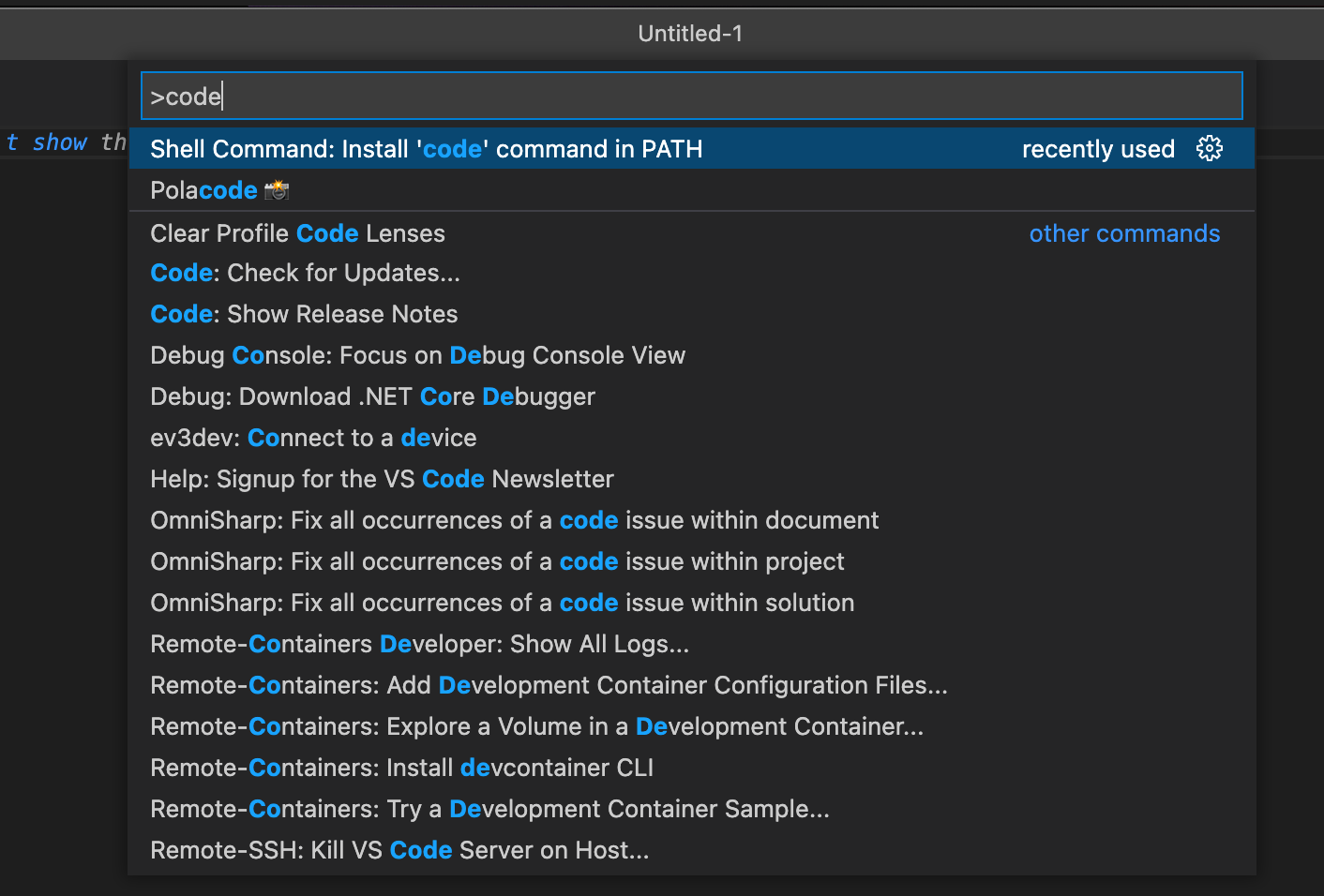Run Shell Command: Install 'code' command in PATH
The height and width of the screenshot is (896, 1324).
tap(692, 148)
